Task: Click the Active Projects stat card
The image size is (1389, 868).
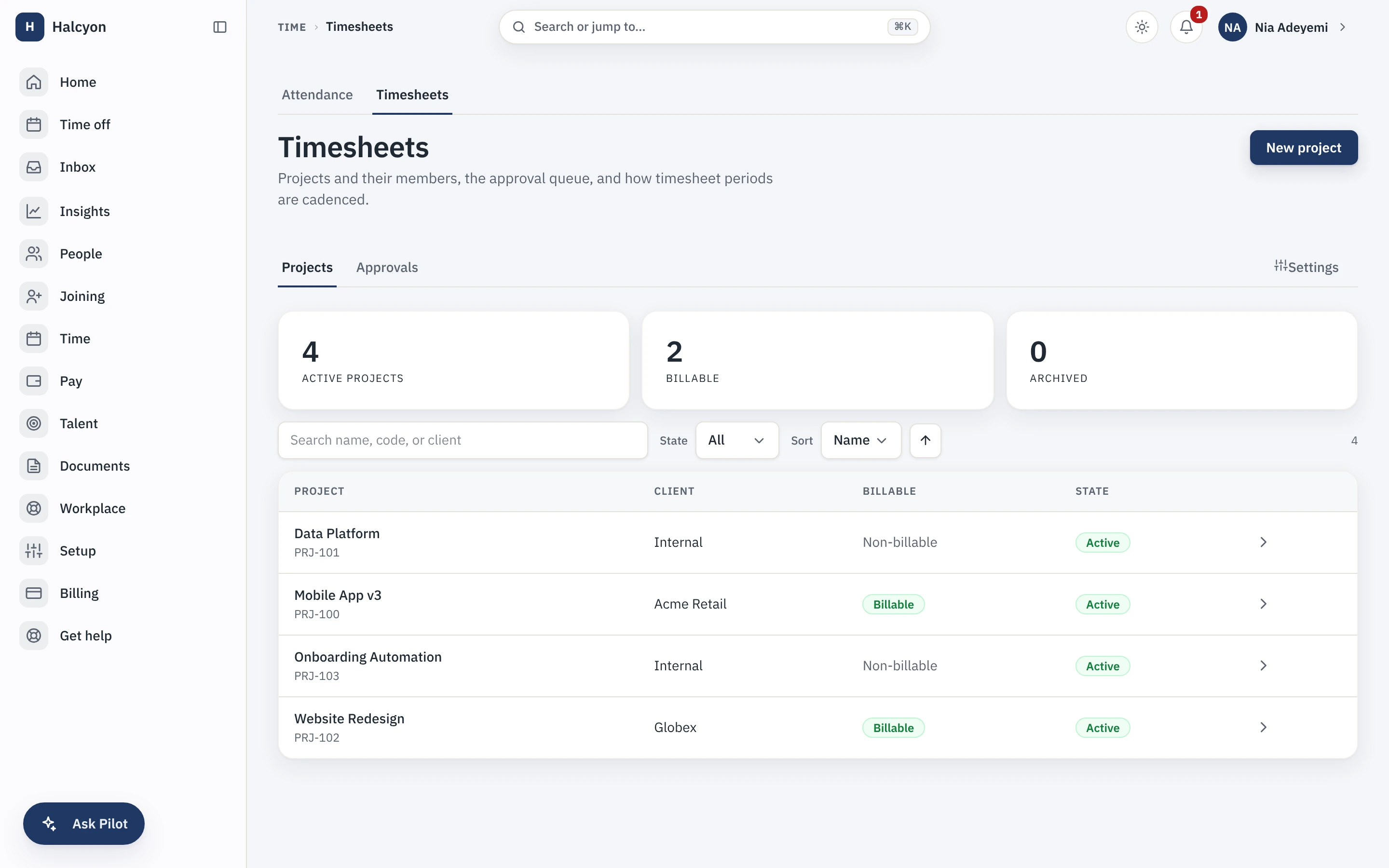Action: [453, 361]
